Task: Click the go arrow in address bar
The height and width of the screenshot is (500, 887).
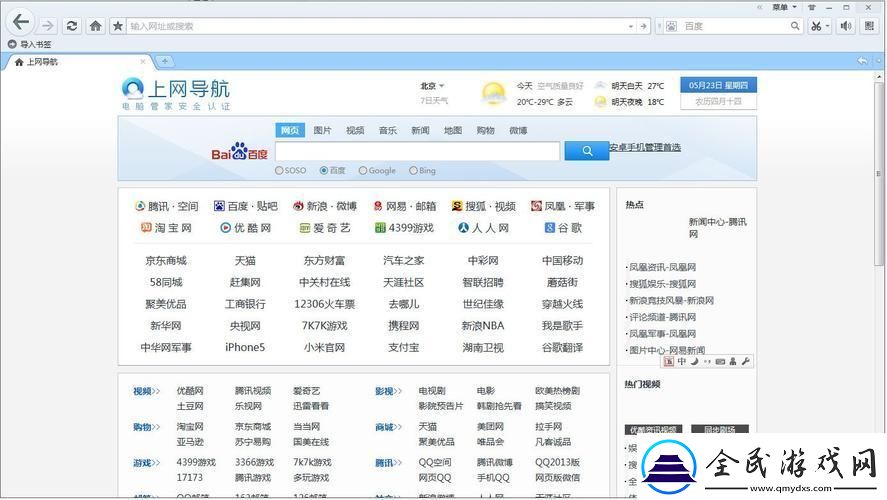Action: pos(643,26)
